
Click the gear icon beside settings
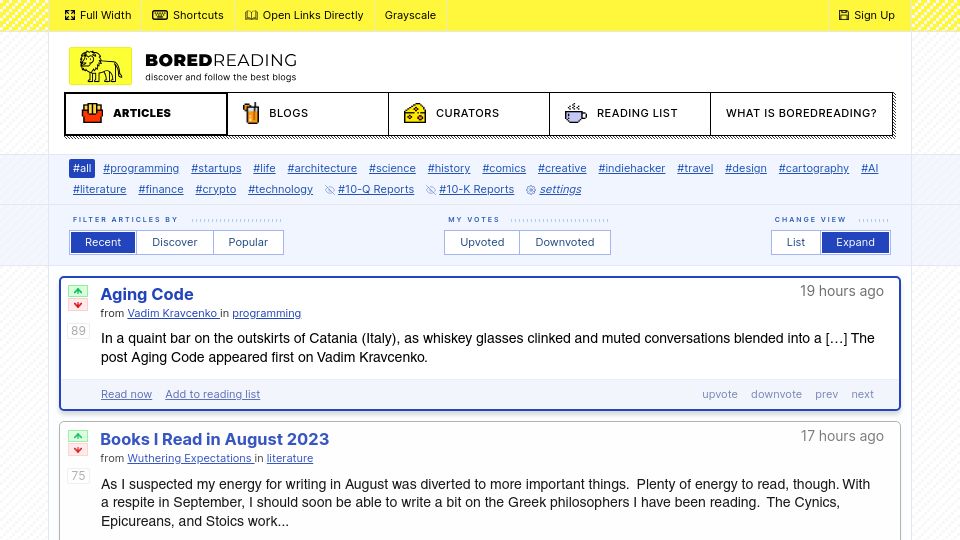click(531, 190)
